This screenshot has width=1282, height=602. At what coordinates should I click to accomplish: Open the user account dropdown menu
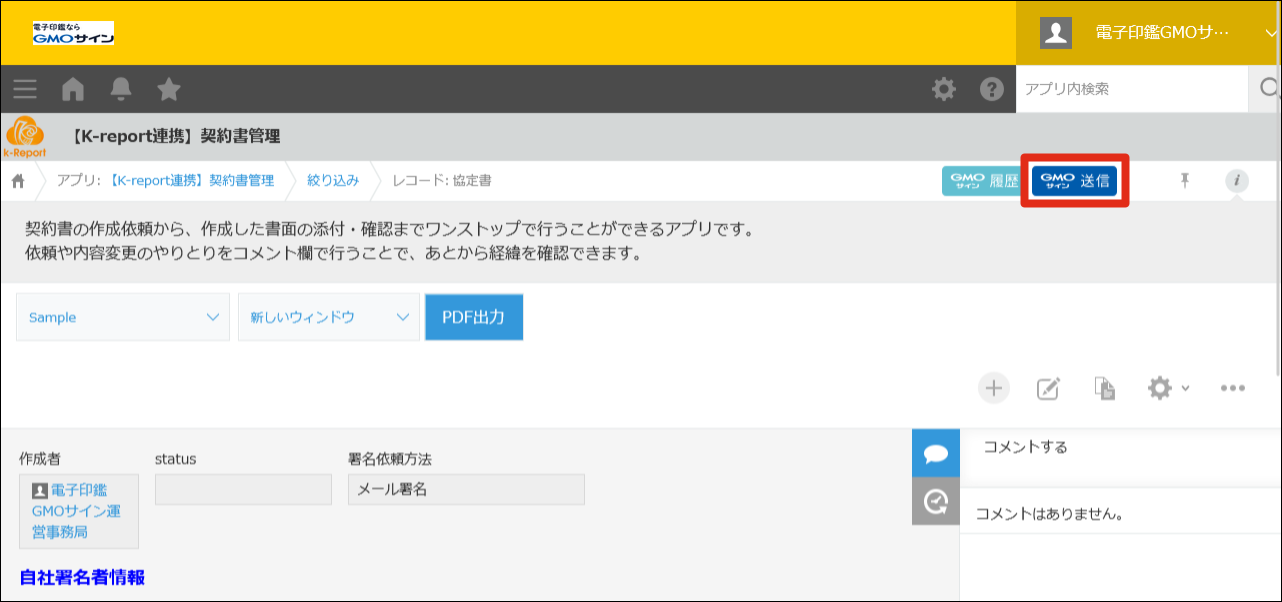tap(1148, 33)
